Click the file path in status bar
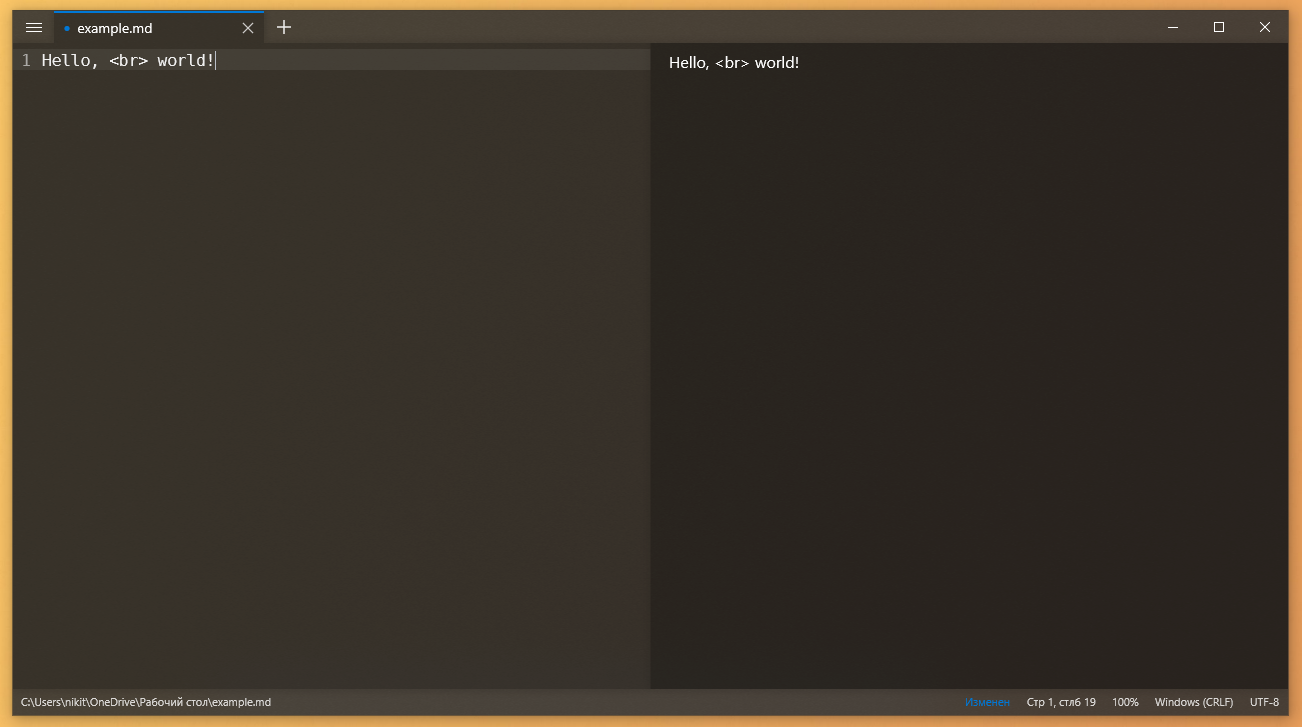Image resolution: width=1302 pixels, height=727 pixels. click(146, 702)
